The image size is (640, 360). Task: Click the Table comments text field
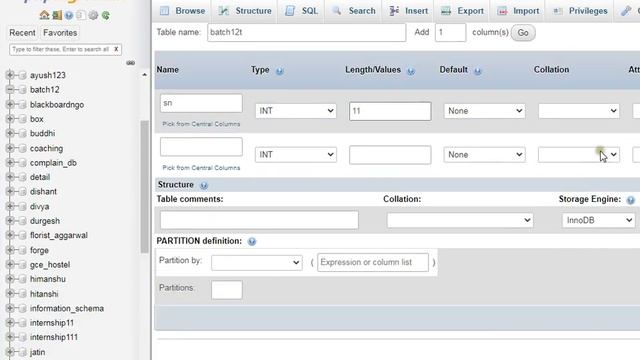point(259,220)
